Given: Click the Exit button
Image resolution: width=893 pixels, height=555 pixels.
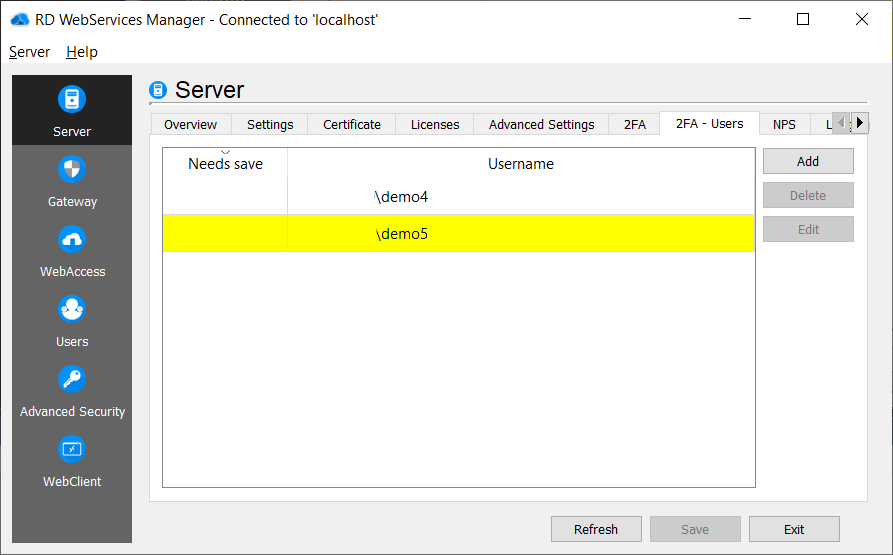Looking at the screenshot, I should 794,529.
